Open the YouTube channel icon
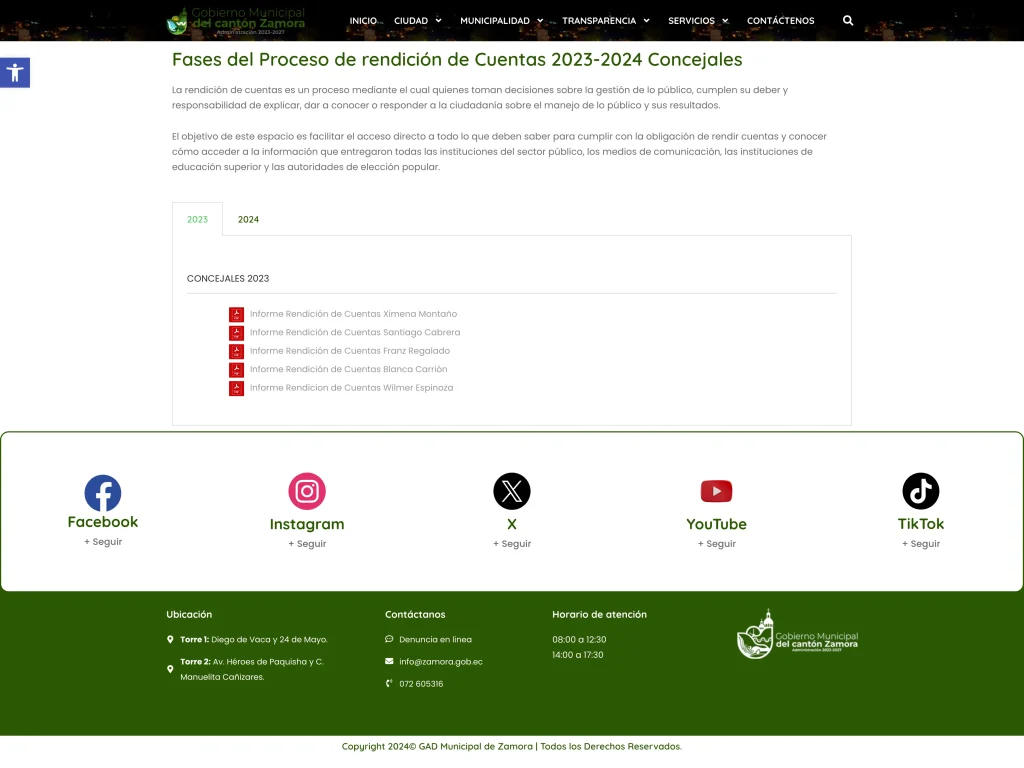The width and height of the screenshot is (1024, 768). (x=716, y=491)
